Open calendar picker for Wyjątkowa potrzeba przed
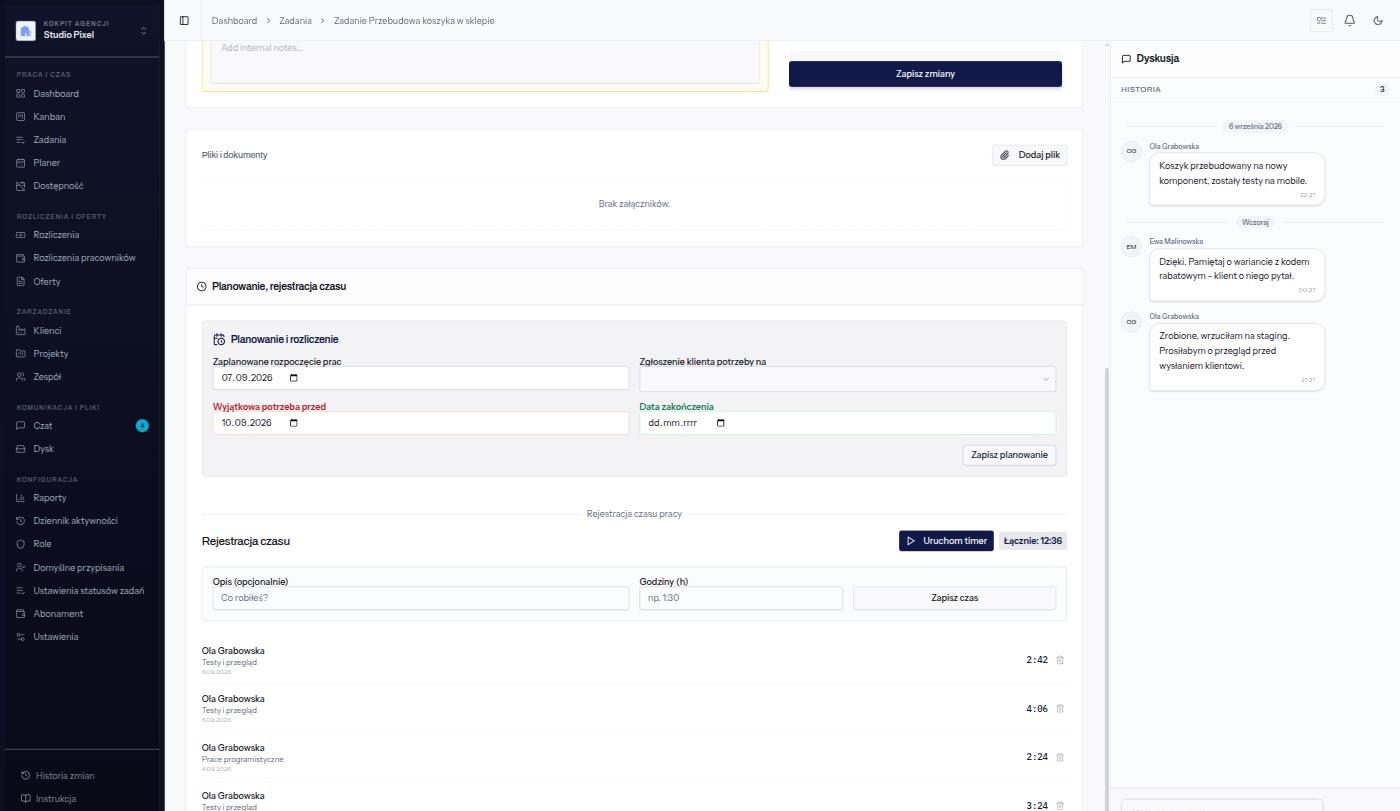Screen dimensions: 1400x811 point(293,423)
